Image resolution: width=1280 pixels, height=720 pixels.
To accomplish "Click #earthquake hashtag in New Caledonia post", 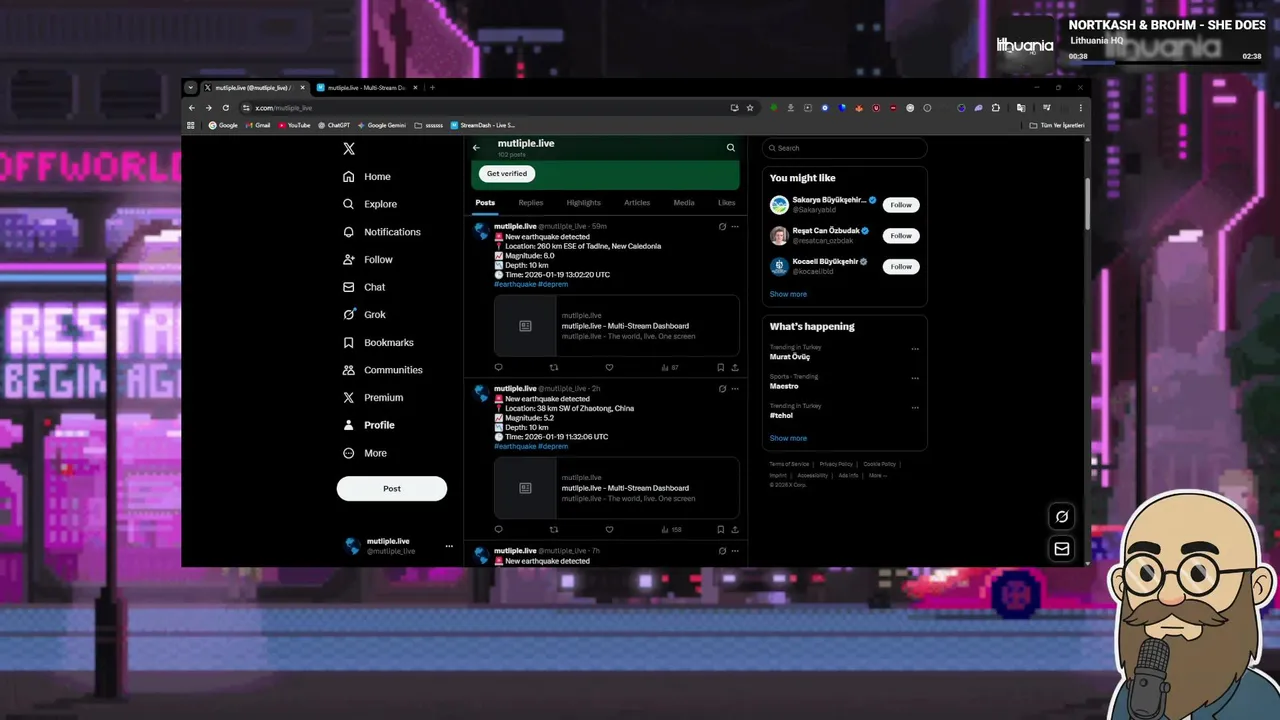I will pyautogui.click(x=515, y=285).
